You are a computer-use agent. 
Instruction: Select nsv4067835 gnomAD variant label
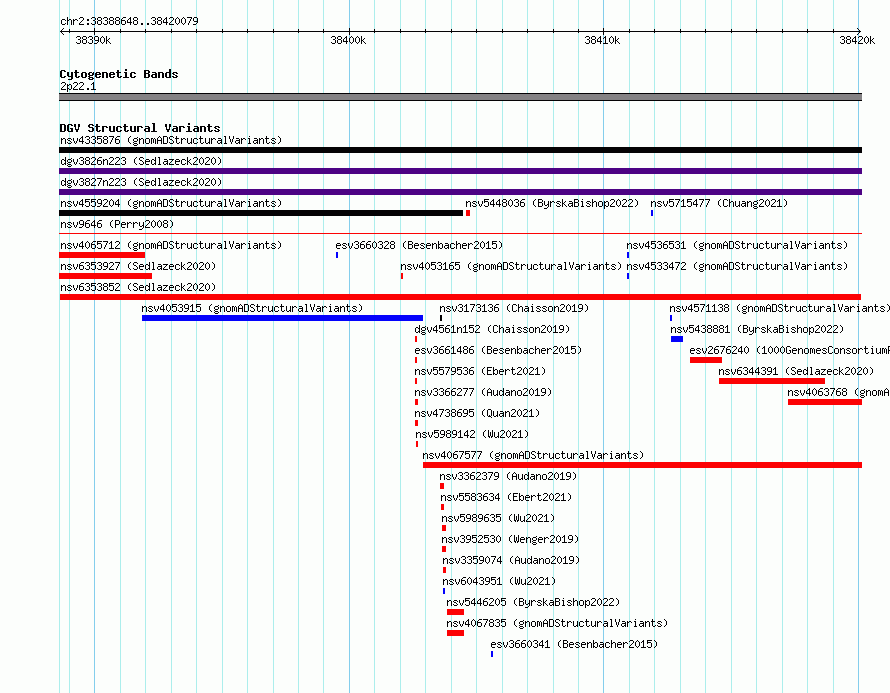pyautogui.click(x=557, y=623)
